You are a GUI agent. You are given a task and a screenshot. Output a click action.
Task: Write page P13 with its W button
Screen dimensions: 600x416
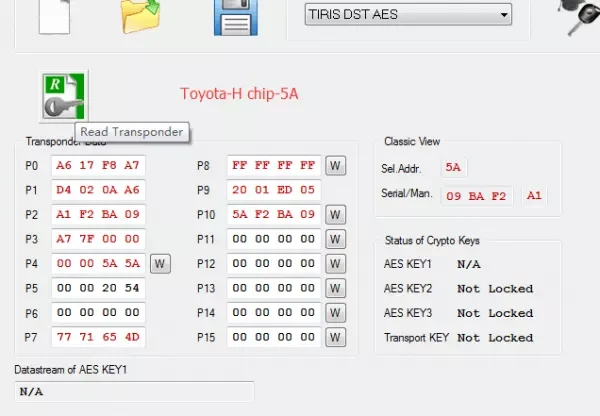pos(336,288)
